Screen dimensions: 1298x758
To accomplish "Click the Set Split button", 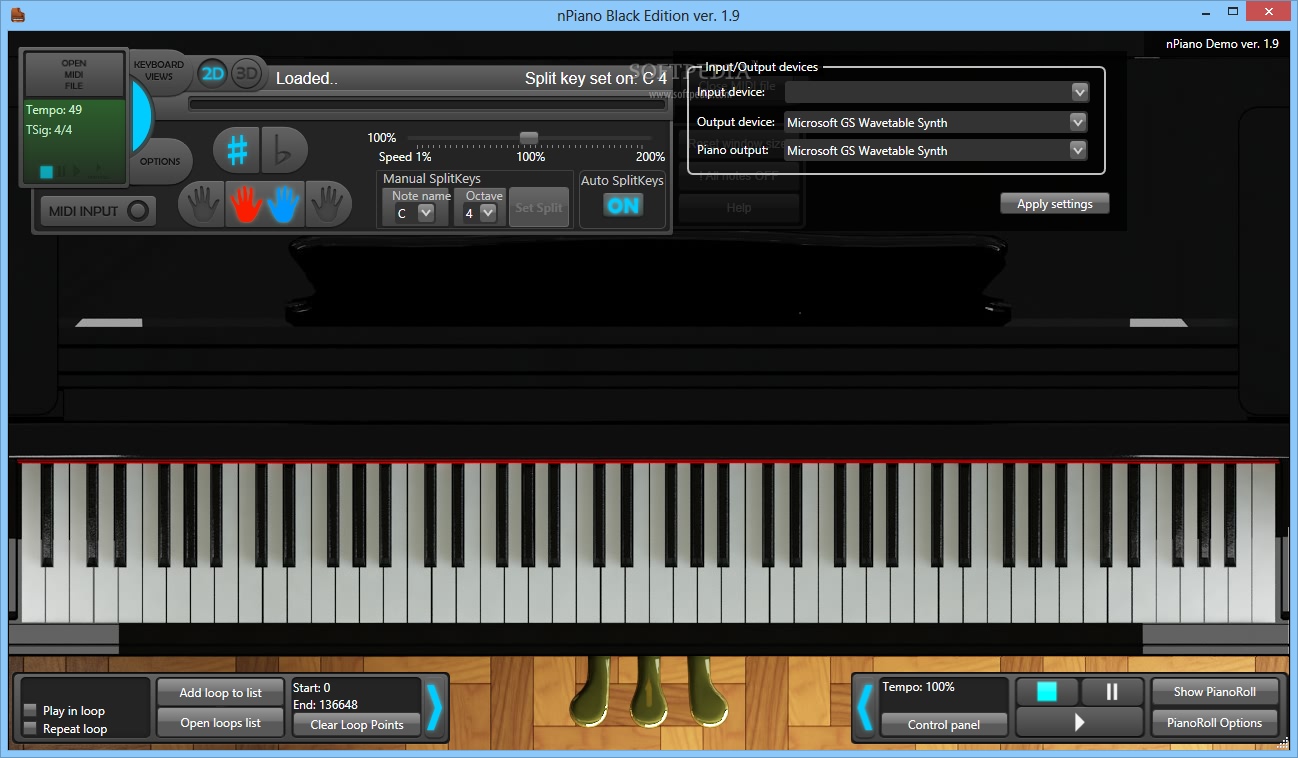I will pos(538,208).
